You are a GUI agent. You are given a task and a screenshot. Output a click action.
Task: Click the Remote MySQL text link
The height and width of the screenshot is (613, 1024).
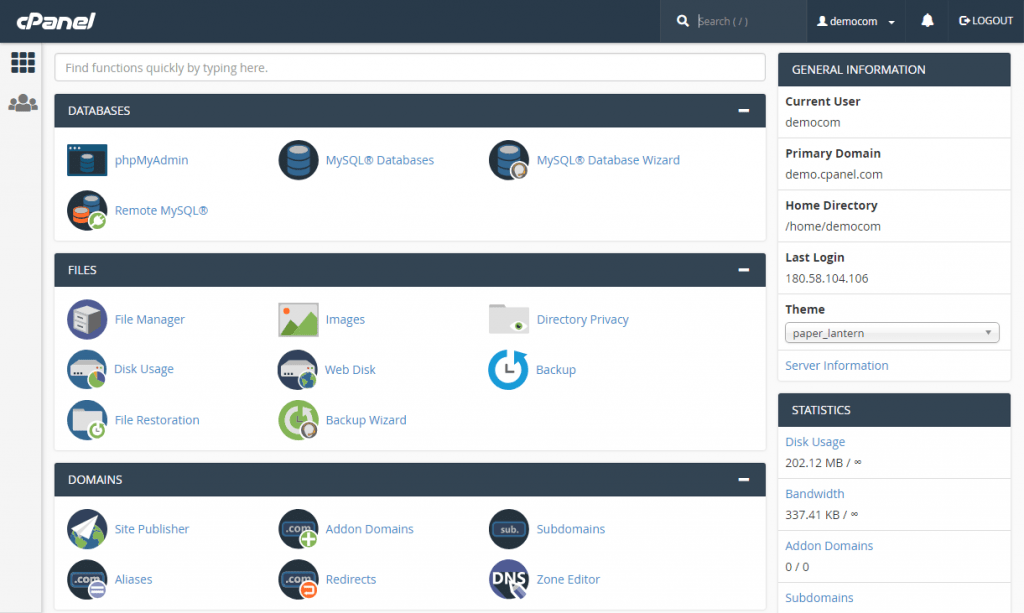pyautogui.click(x=161, y=210)
